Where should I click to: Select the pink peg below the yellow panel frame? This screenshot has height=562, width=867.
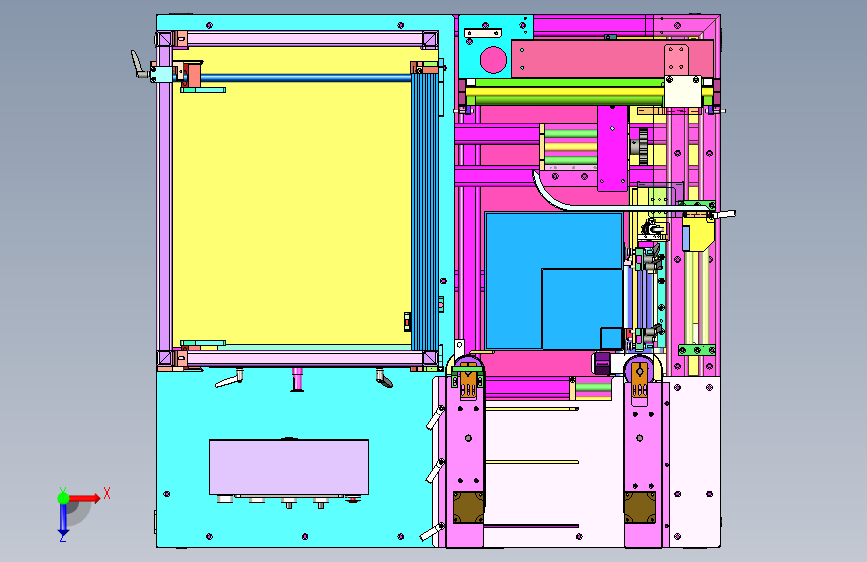[297, 379]
